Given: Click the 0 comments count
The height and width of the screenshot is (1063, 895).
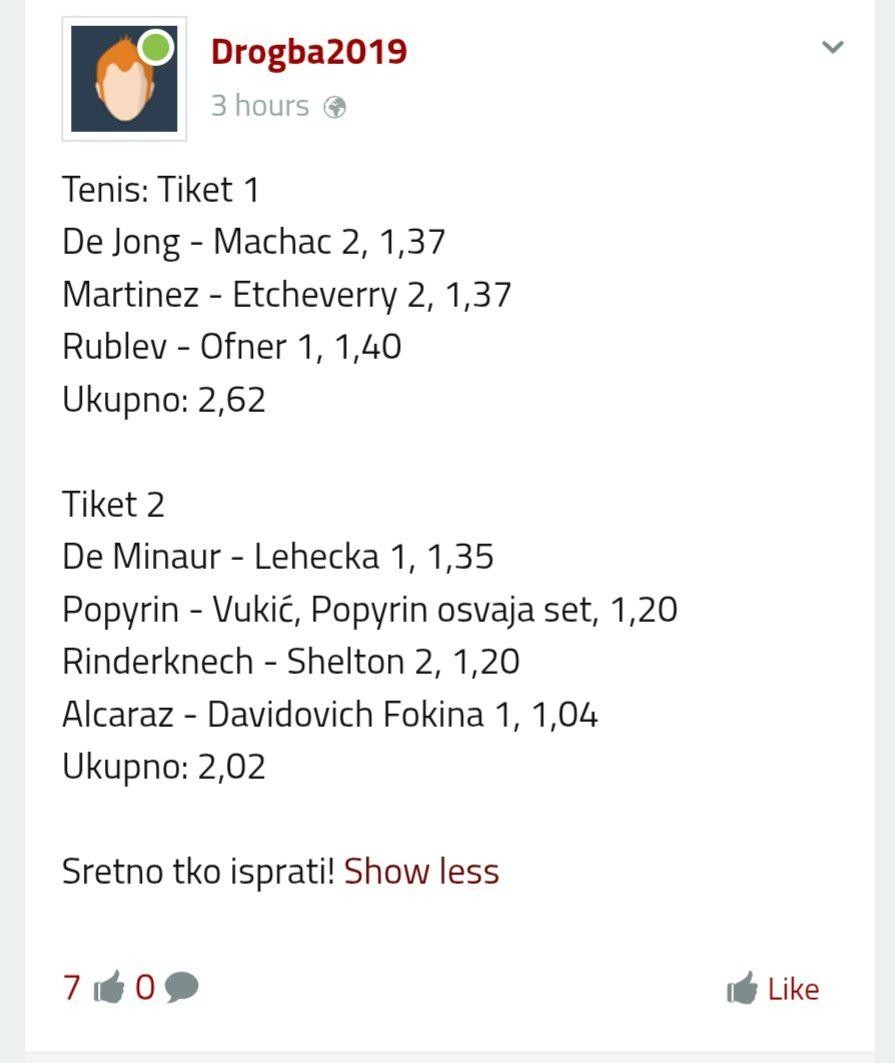Looking at the screenshot, I should point(145,987).
